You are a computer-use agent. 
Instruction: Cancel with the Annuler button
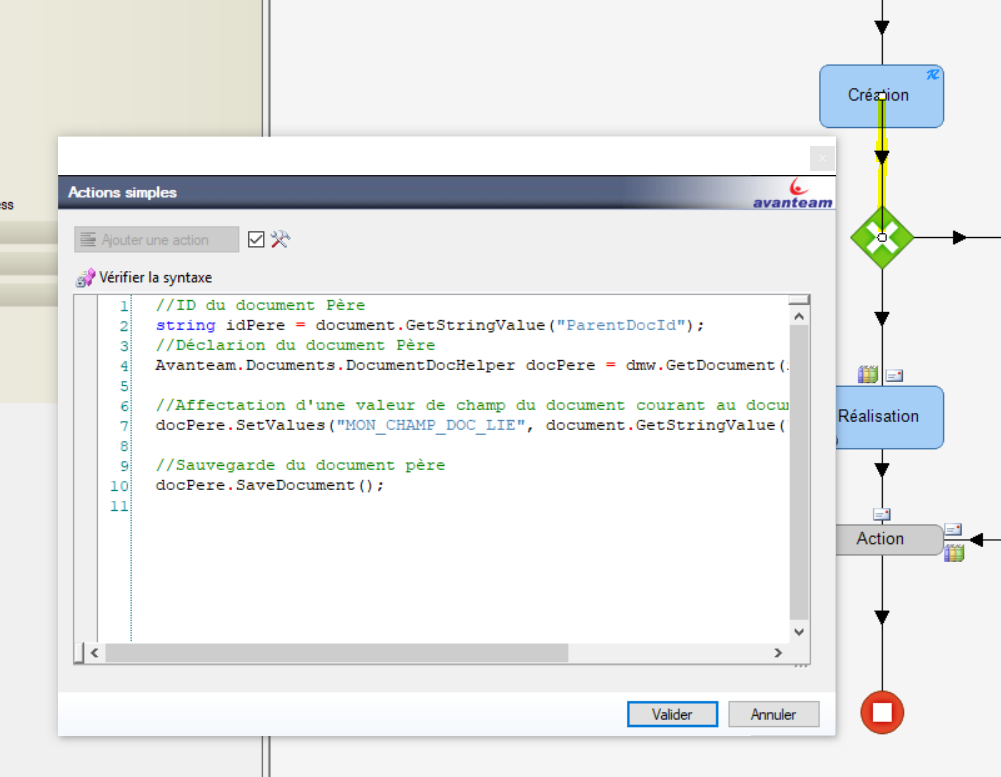click(x=773, y=714)
